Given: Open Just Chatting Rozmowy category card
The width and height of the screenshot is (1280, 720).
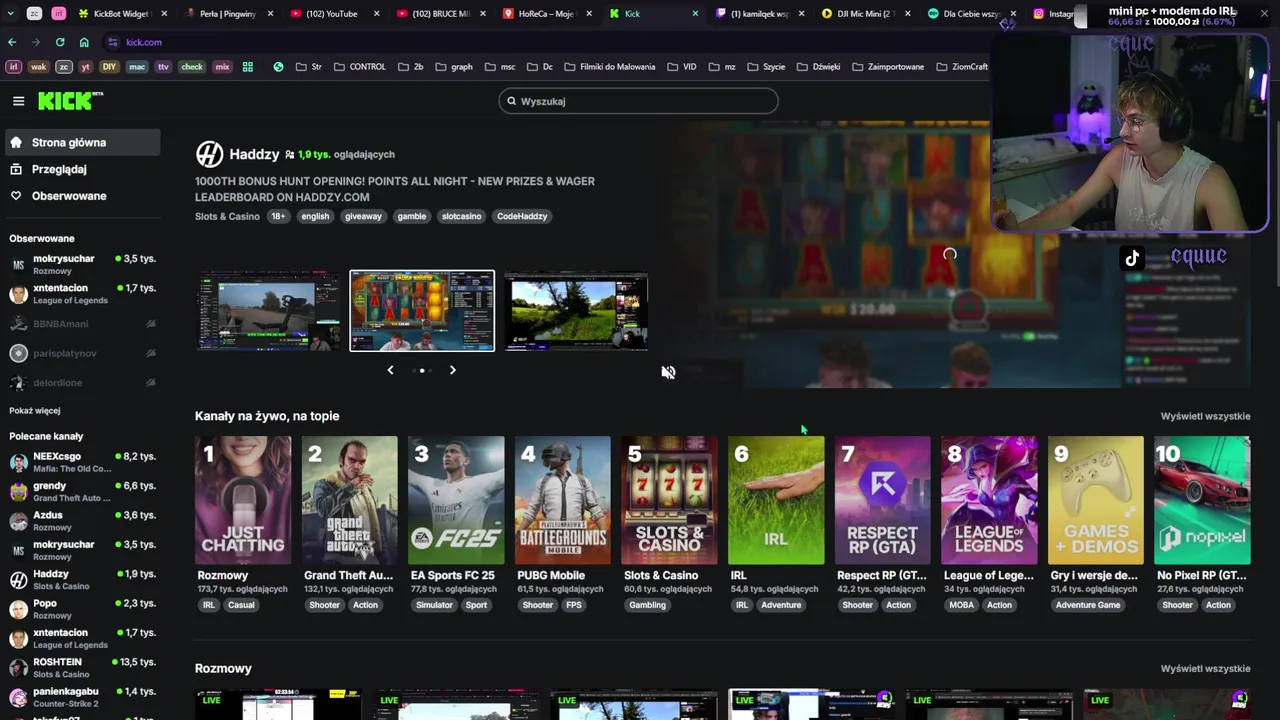Looking at the screenshot, I should (243, 500).
